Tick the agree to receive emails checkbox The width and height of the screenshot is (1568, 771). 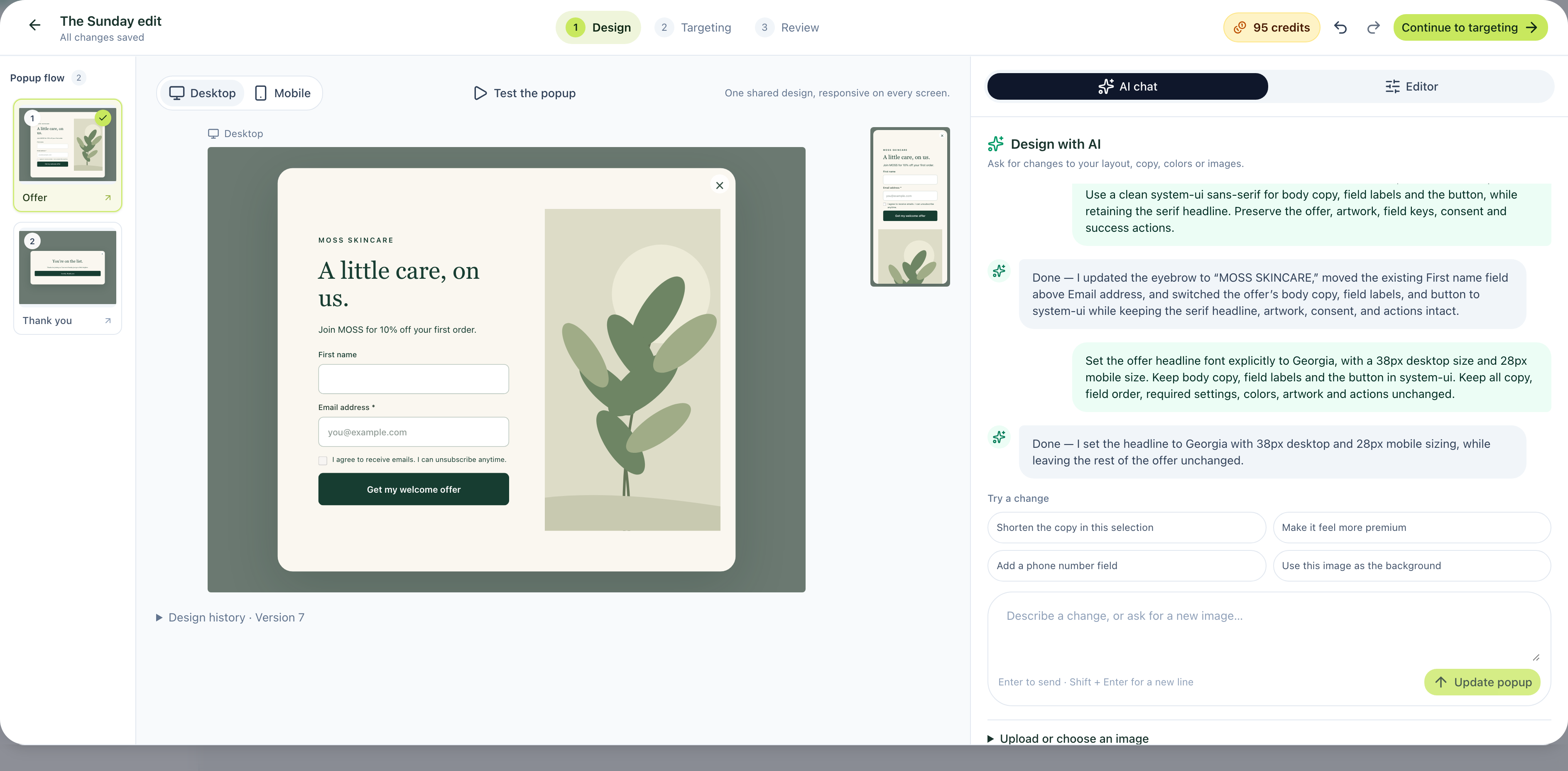(x=323, y=460)
